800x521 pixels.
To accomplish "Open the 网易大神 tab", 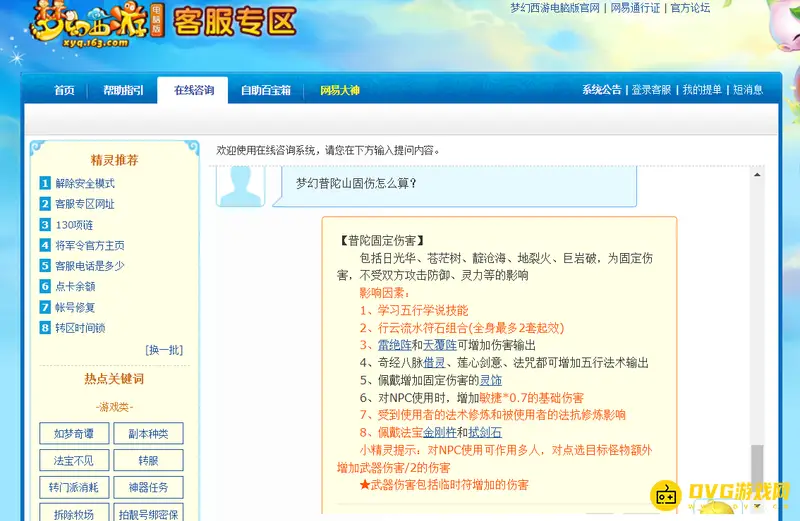I will tap(340, 90).
